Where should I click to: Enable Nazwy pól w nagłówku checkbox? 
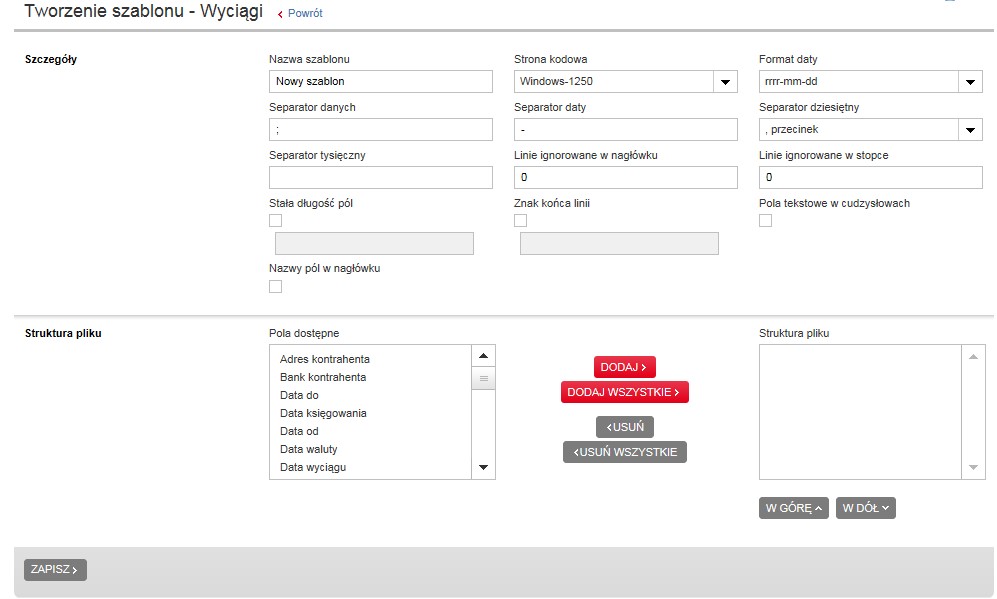276,287
